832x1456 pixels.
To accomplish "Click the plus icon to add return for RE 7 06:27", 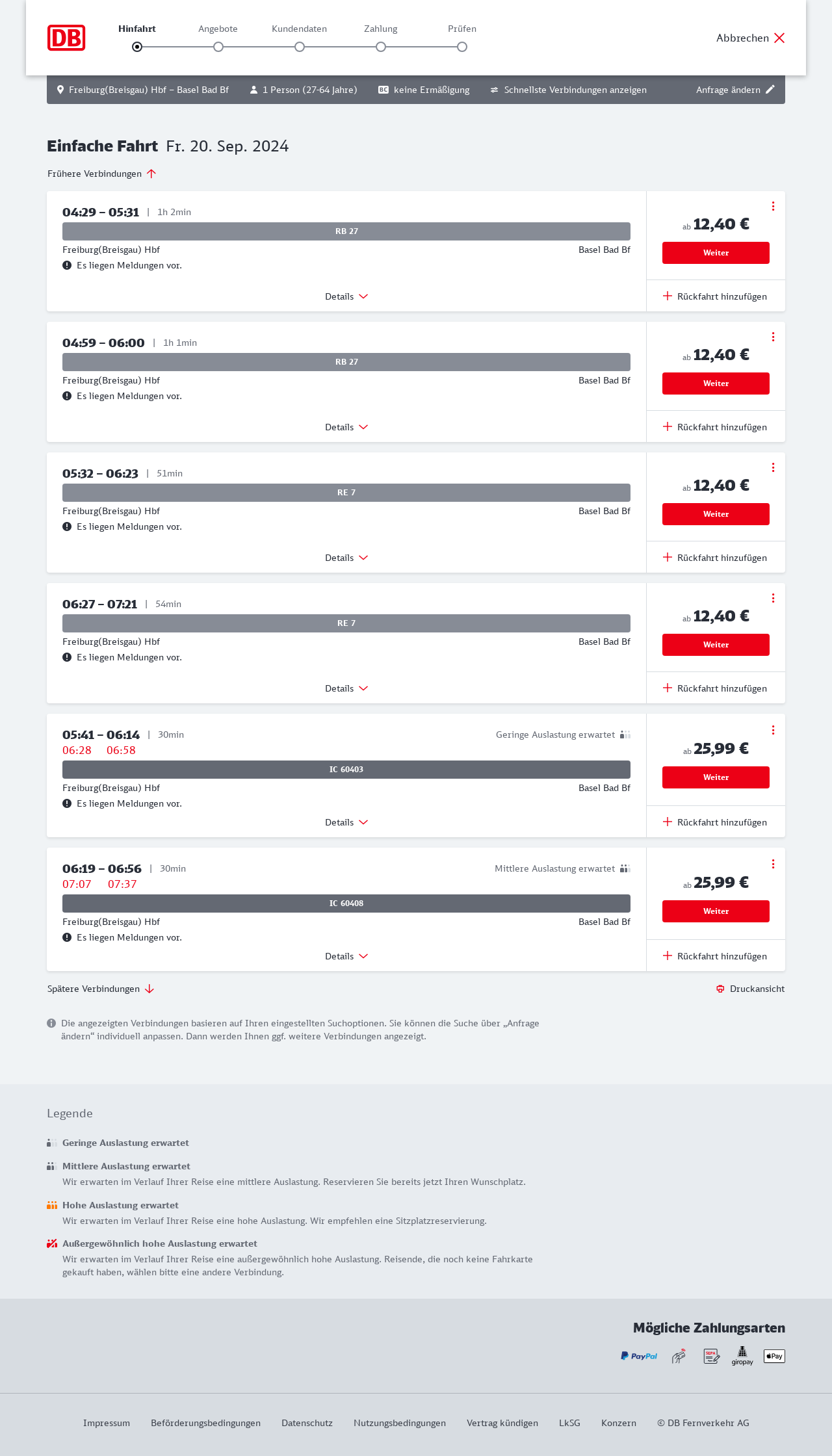I will point(668,688).
